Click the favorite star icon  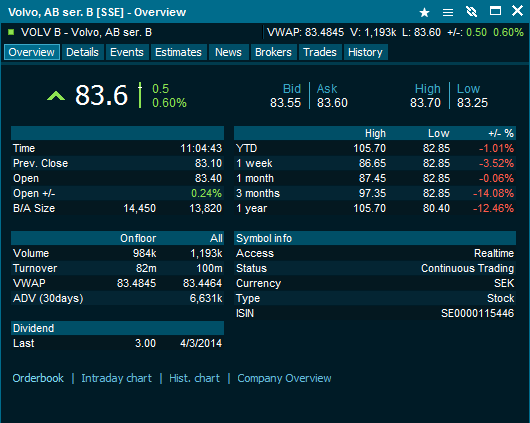[x=424, y=13]
